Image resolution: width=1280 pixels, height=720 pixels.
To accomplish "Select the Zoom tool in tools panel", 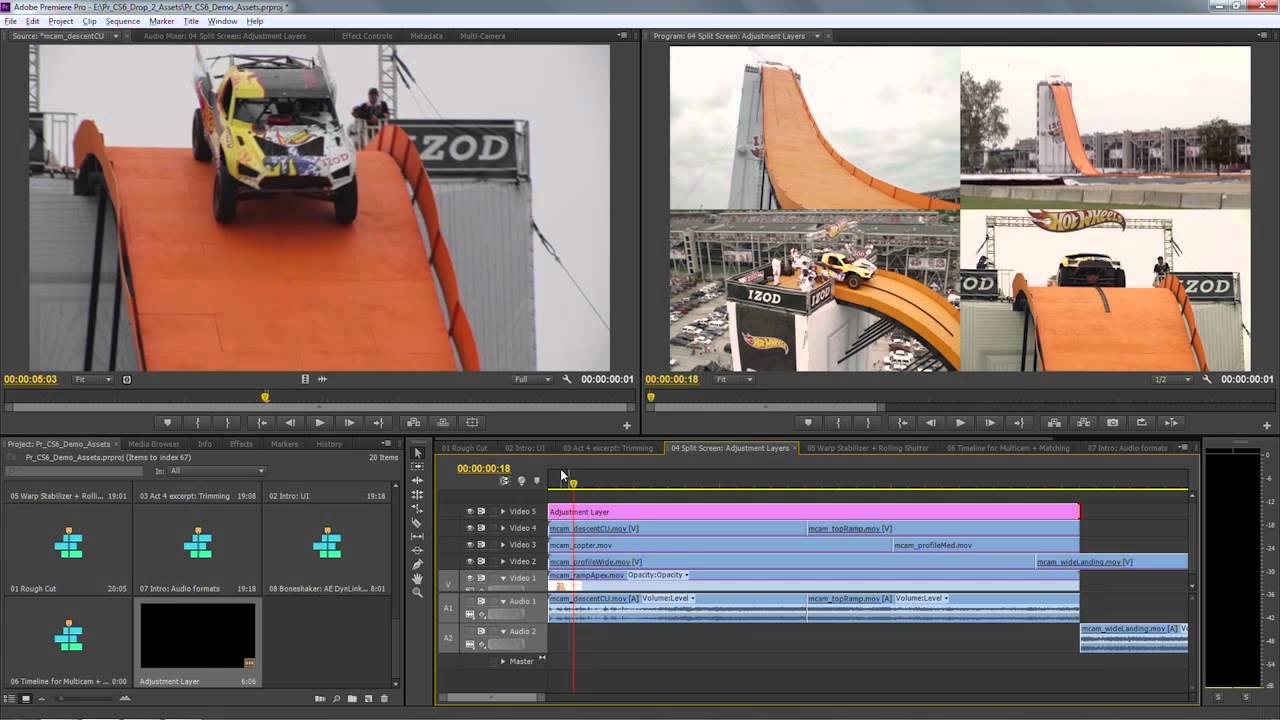I will click(x=418, y=592).
